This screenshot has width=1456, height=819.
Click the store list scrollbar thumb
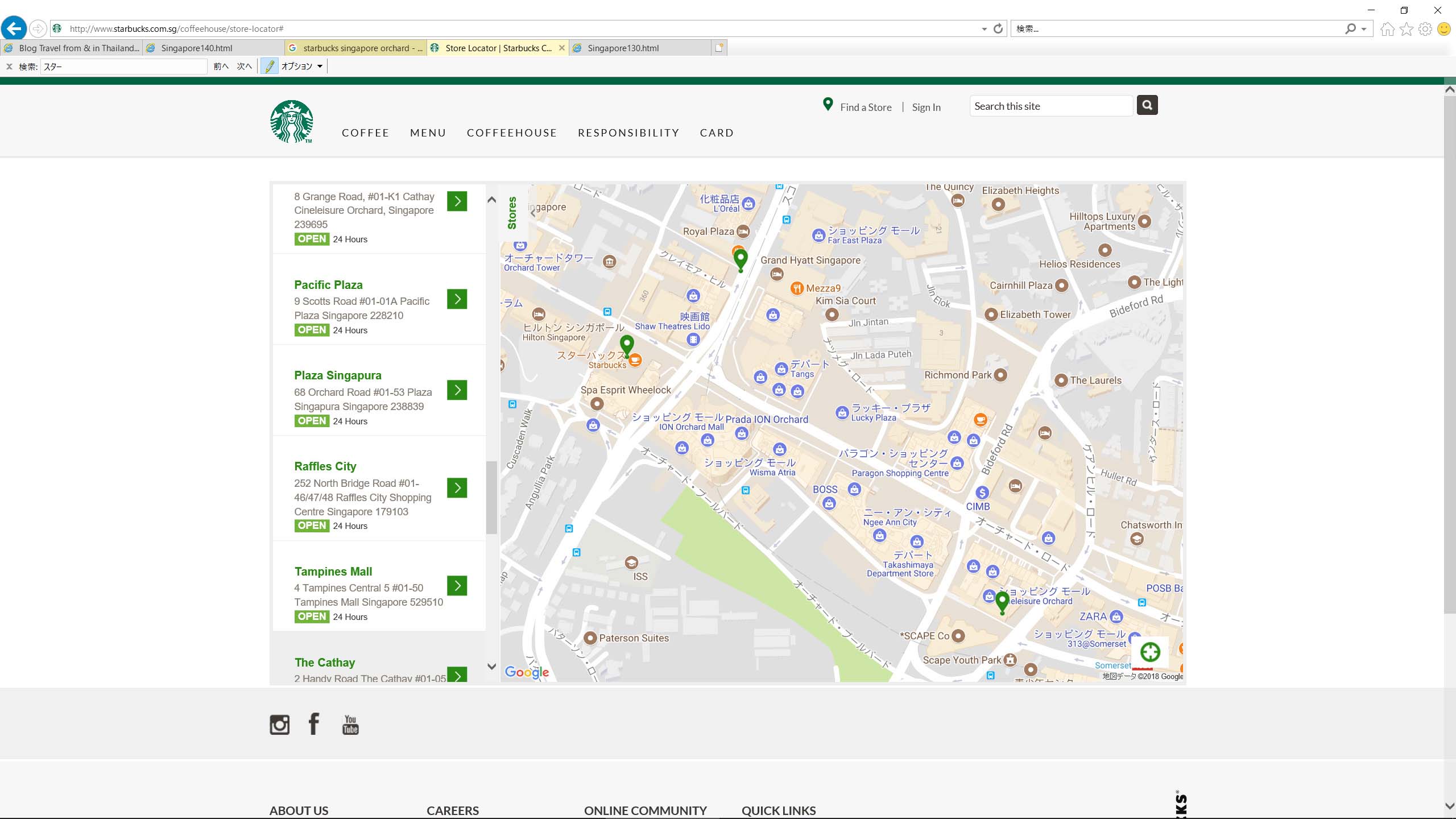492,498
